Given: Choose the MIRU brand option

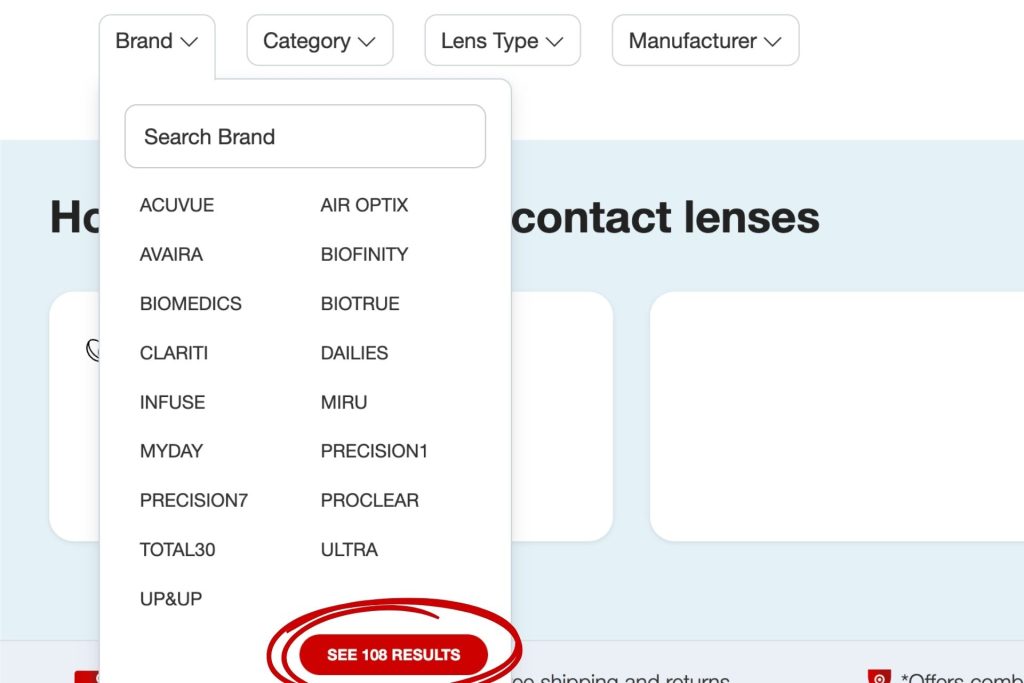Looking at the screenshot, I should click(342, 402).
